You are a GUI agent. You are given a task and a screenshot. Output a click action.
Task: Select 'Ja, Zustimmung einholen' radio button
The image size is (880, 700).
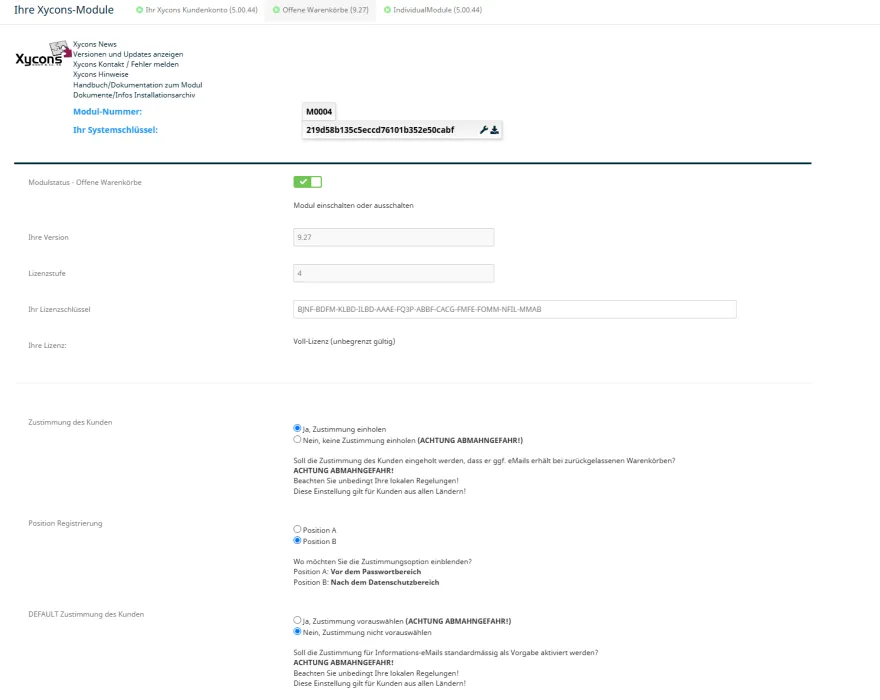coord(297,428)
